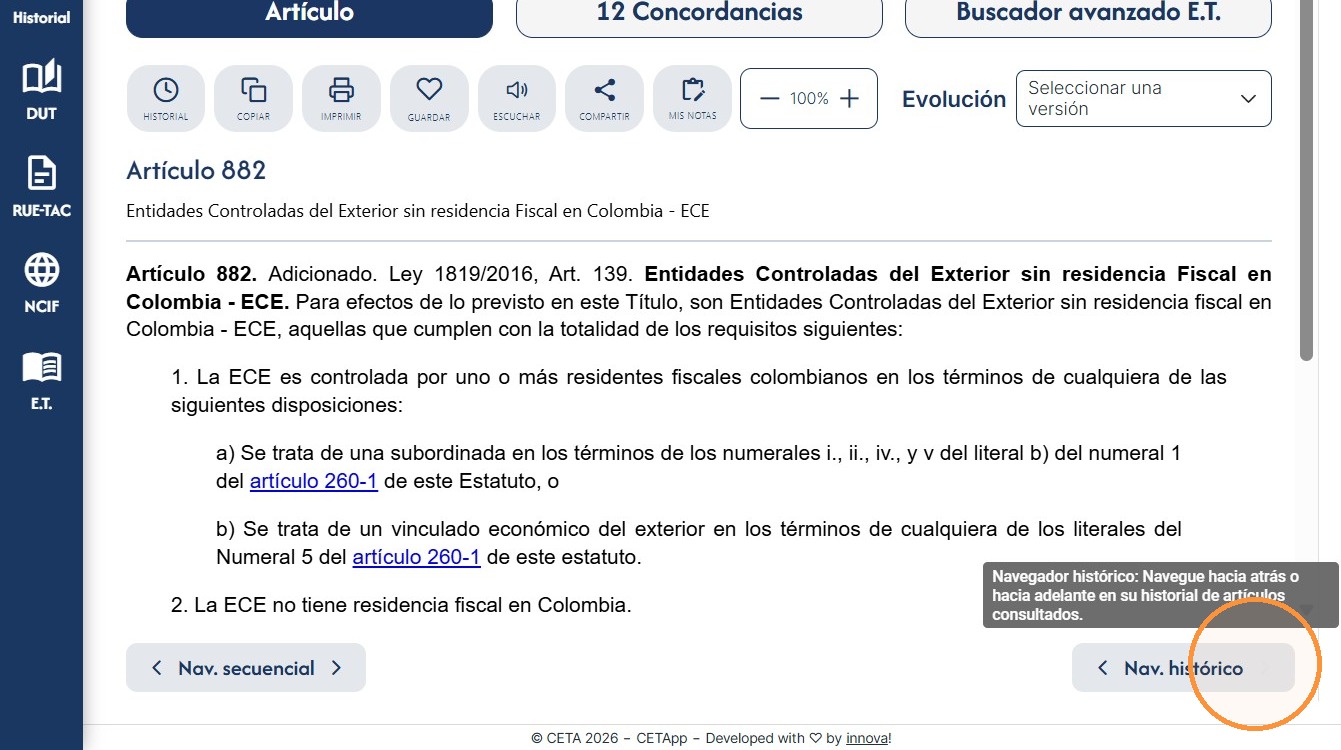This screenshot has height=750, width=1341.
Task: Go to previous article in Nav. secuencial
Action: point(156,668)
